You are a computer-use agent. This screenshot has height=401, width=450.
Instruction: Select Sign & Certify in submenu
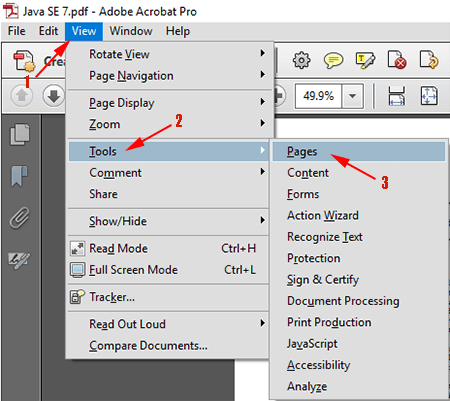(x=359, y=279)
